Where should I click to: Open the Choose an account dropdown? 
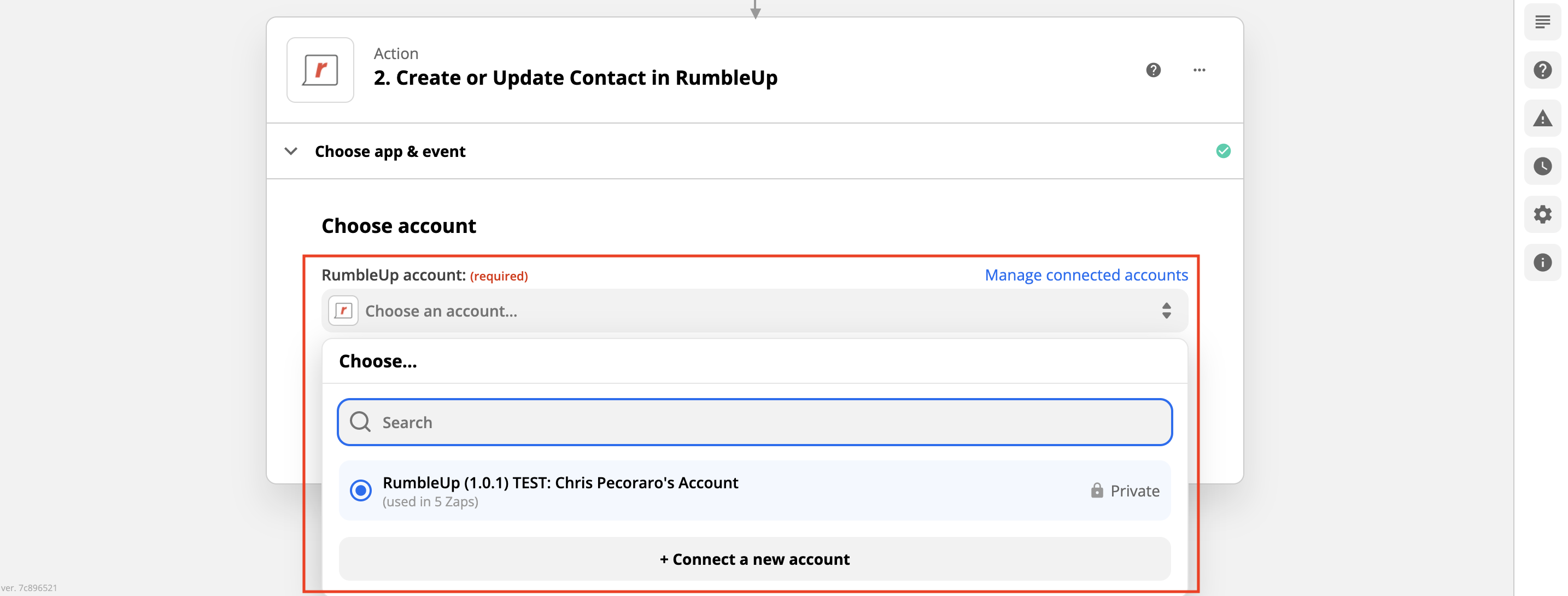click(754, 311)
